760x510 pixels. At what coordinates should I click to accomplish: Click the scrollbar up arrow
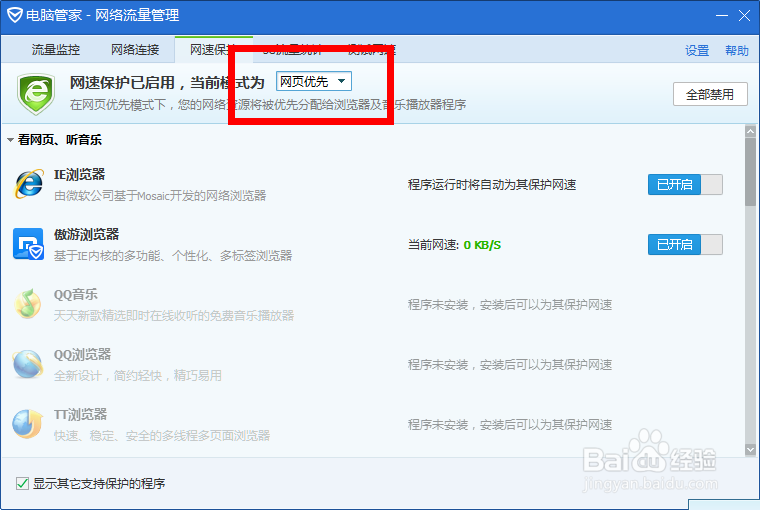point(750,131)
